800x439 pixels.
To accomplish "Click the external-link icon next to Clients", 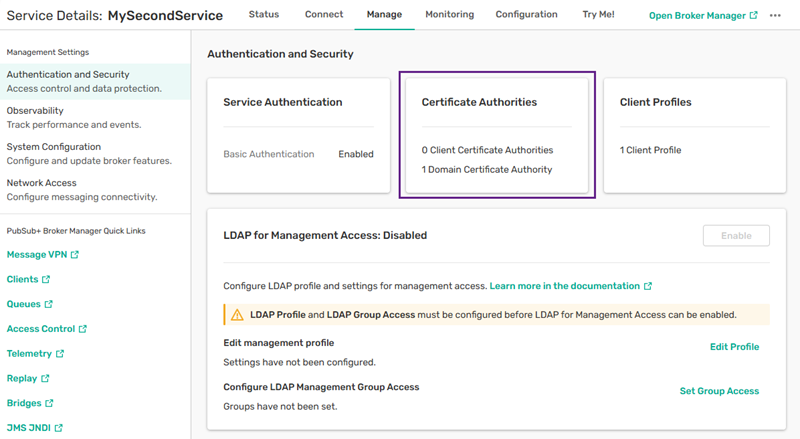I will (46, 280).
